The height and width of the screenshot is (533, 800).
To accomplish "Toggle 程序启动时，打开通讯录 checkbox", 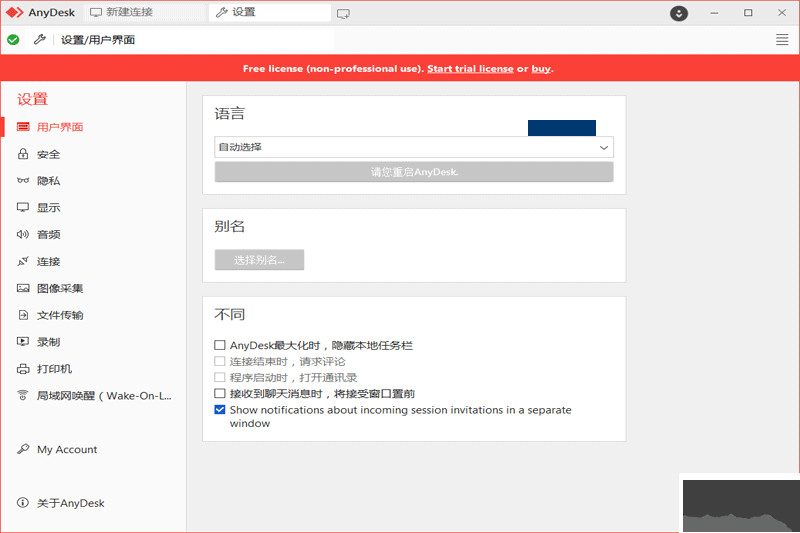I will (x=219, y=377).
